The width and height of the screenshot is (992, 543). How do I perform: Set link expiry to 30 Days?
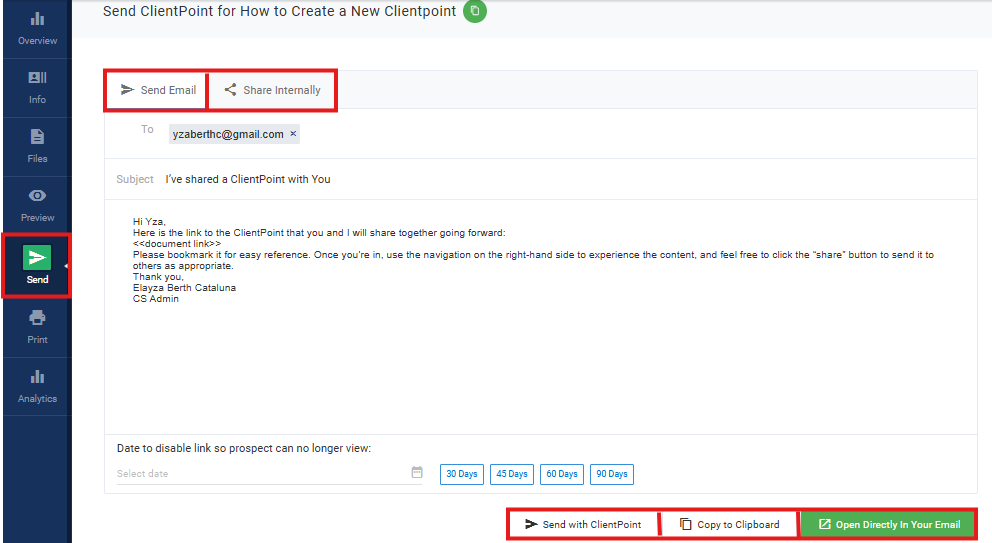point(462,474)
